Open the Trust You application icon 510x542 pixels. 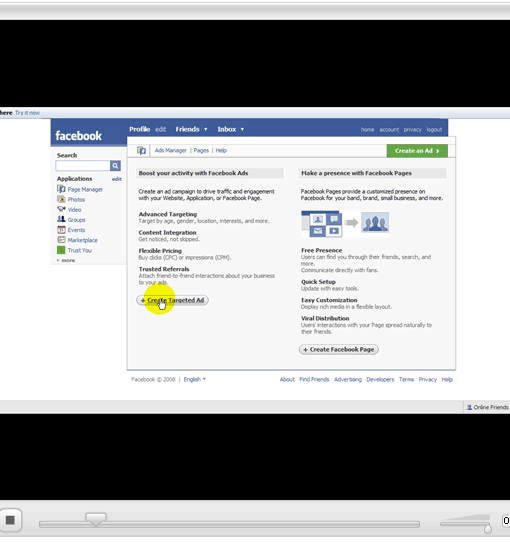pyautogui.click(x=61, y=250)
